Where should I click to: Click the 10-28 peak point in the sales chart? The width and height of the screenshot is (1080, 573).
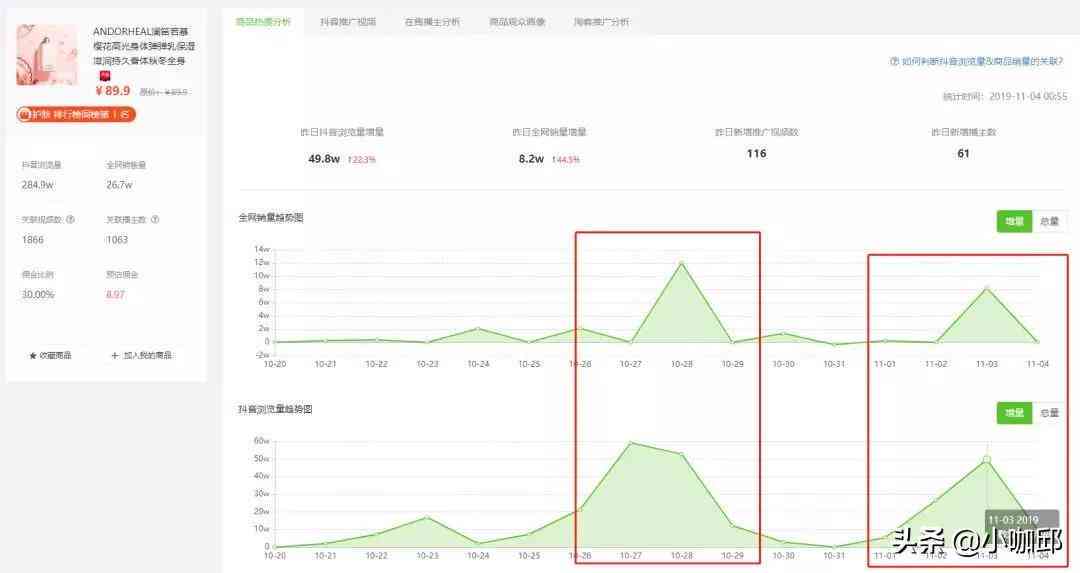pyautogui.click(x=681, y=263)
